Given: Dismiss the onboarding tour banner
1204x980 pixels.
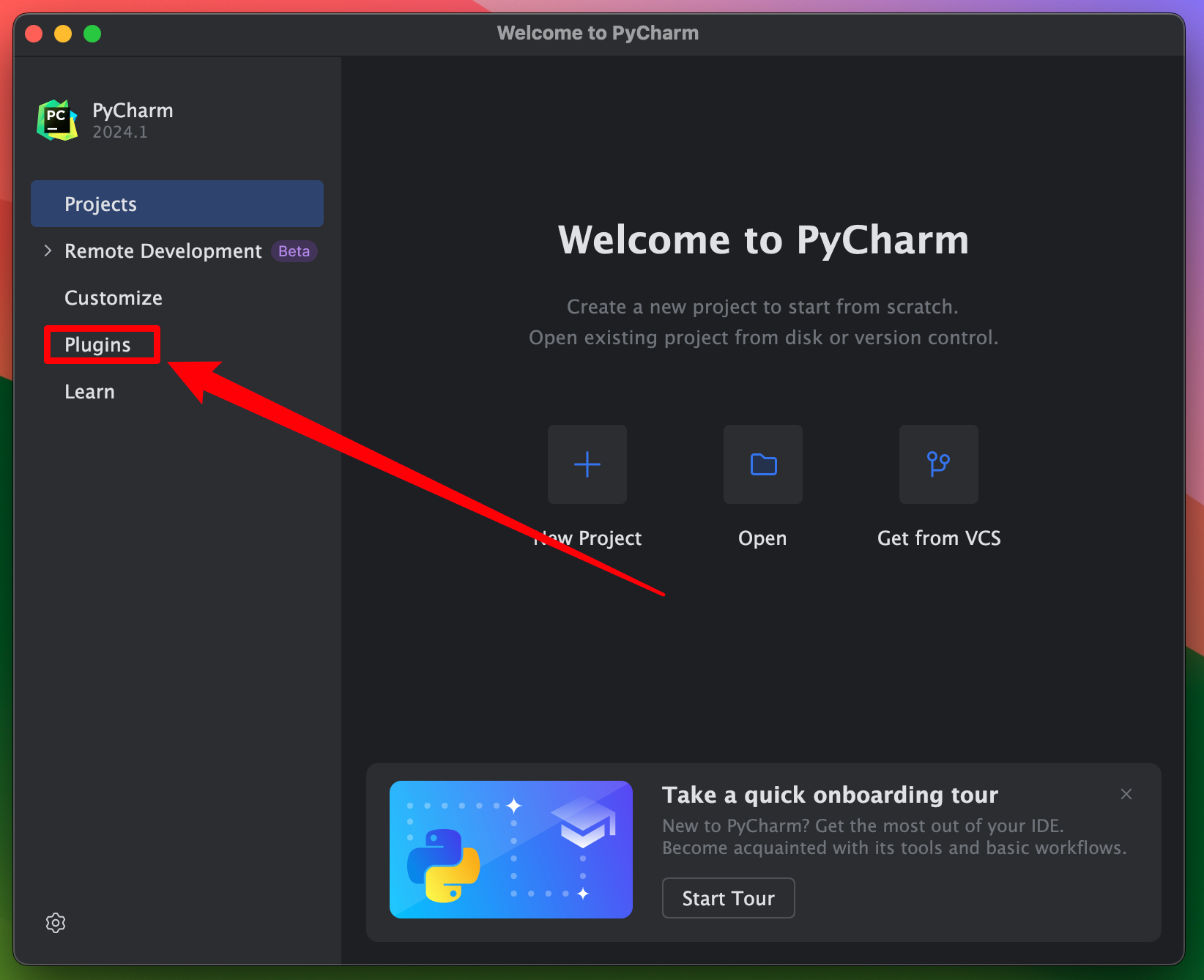Looking at the screenshot, I should point(1126,794).
